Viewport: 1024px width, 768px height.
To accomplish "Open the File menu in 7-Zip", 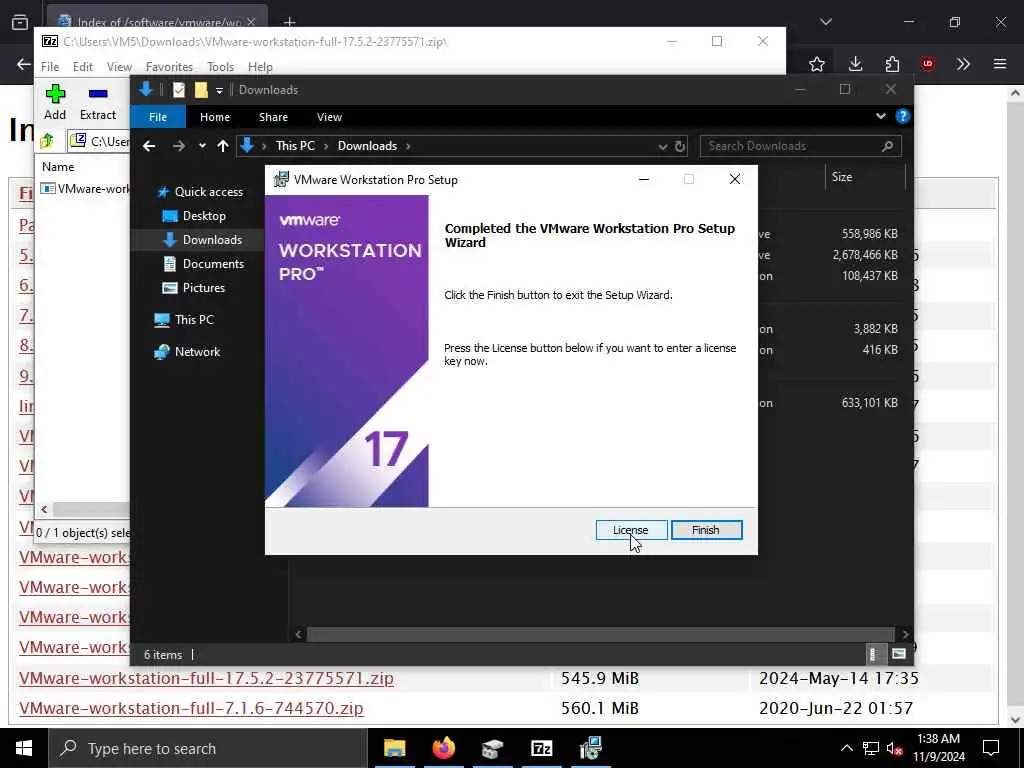I will click(50, 67).
